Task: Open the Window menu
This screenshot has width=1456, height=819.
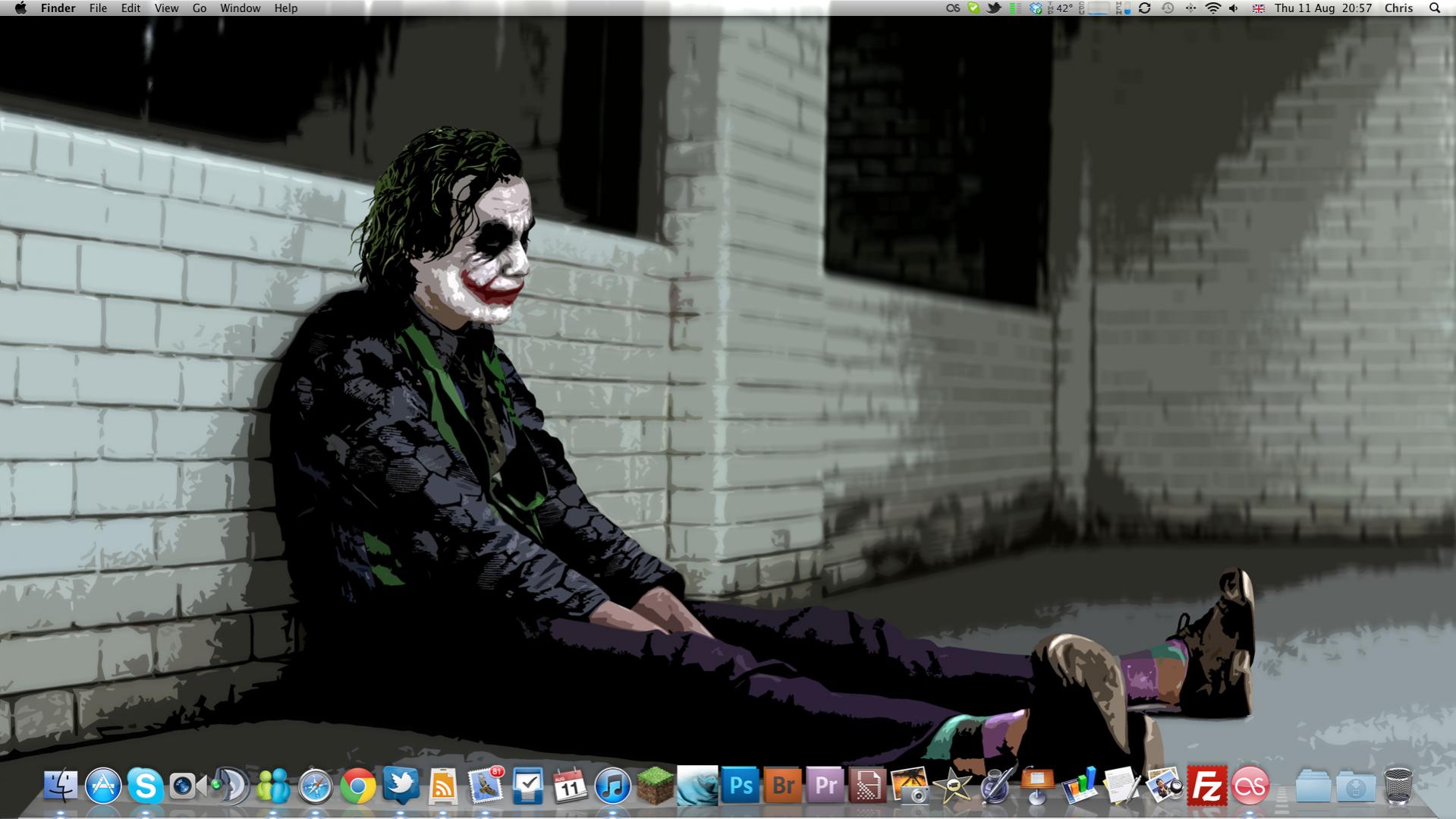Action: point(241,8)
